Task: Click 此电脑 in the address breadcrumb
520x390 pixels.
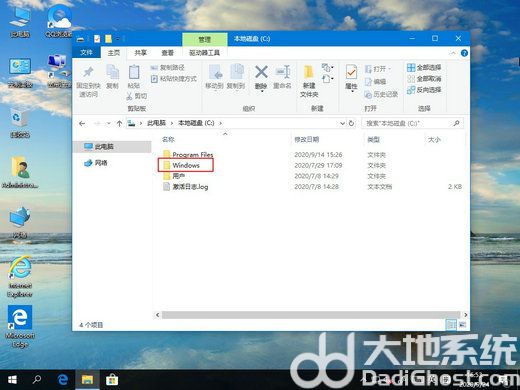Action: (156, 123)
